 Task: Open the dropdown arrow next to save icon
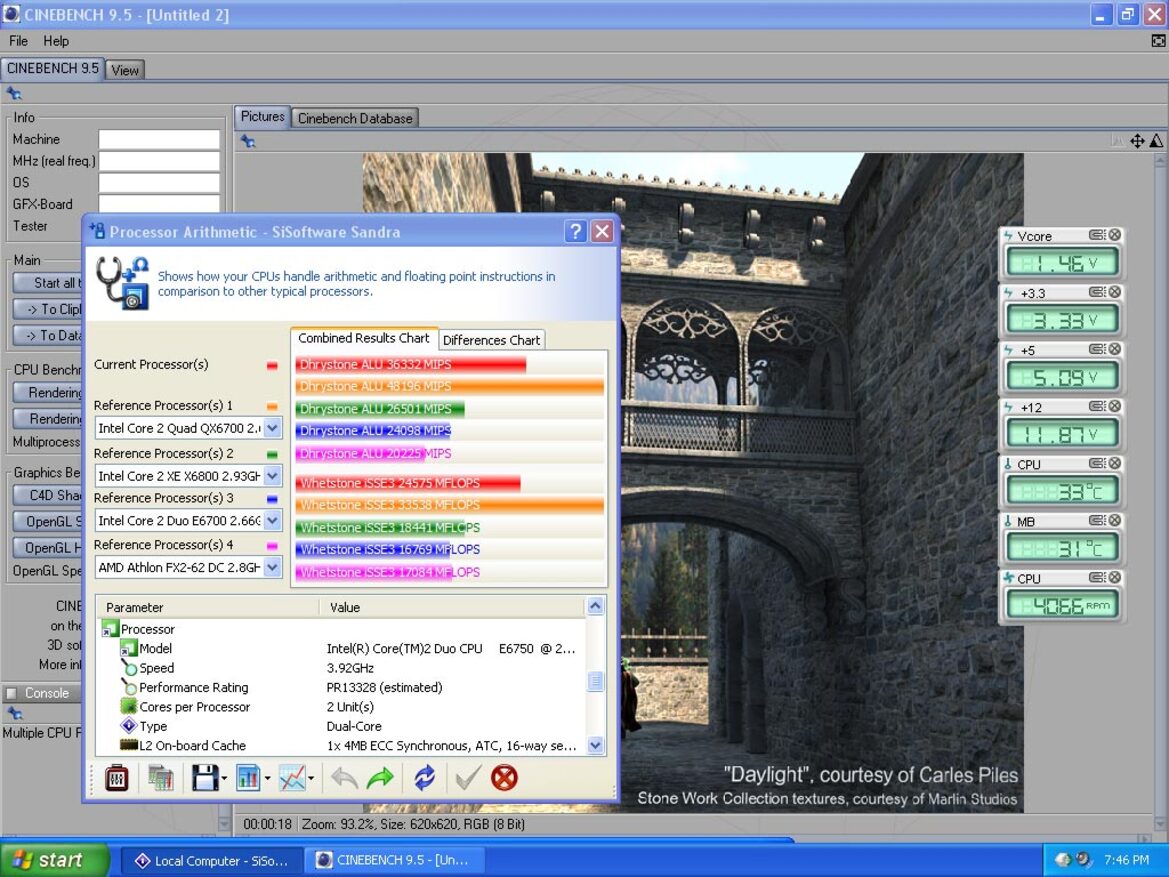(x=224, y=779)
